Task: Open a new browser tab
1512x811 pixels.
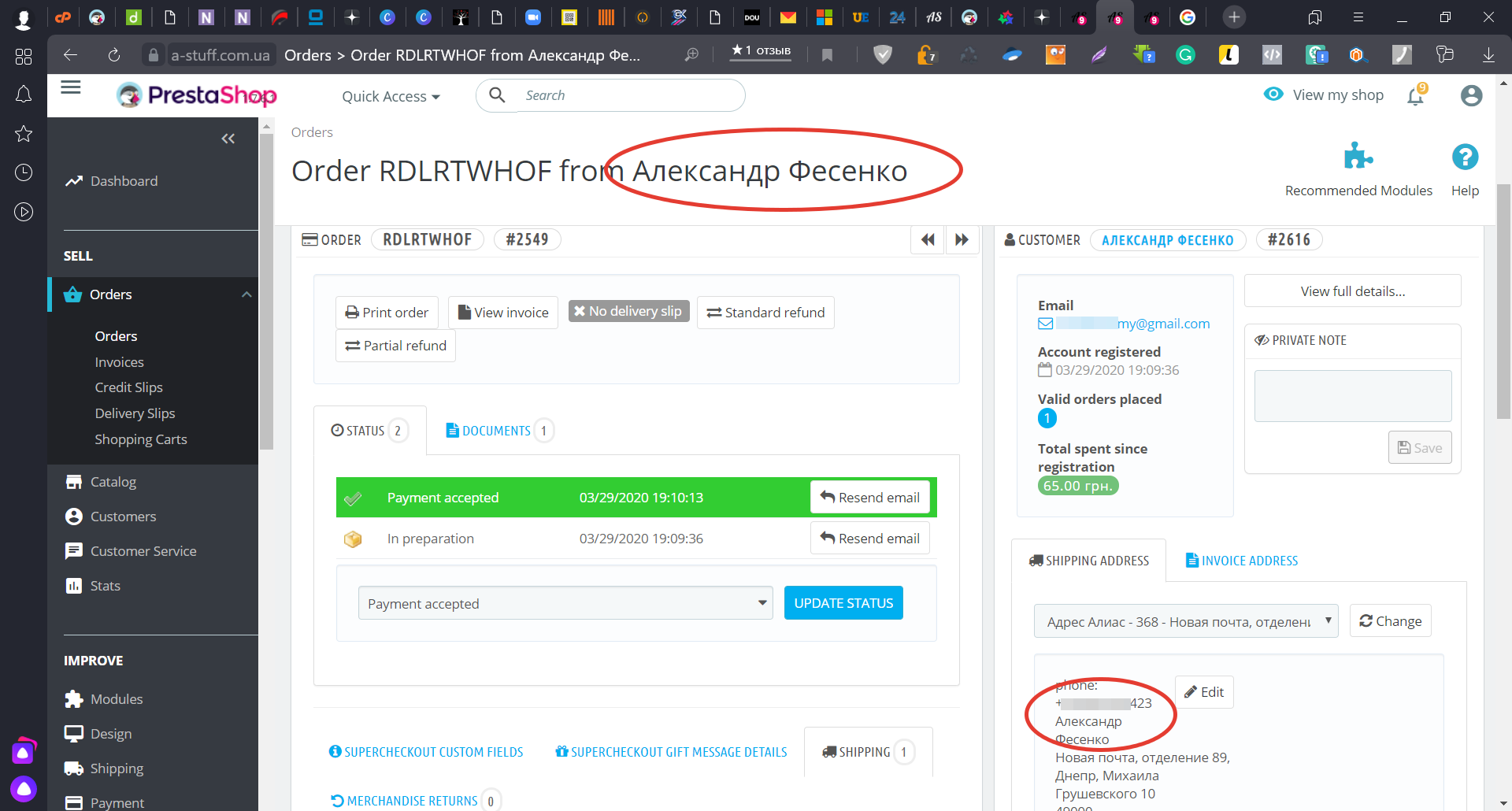Action: coord(1234,17)
